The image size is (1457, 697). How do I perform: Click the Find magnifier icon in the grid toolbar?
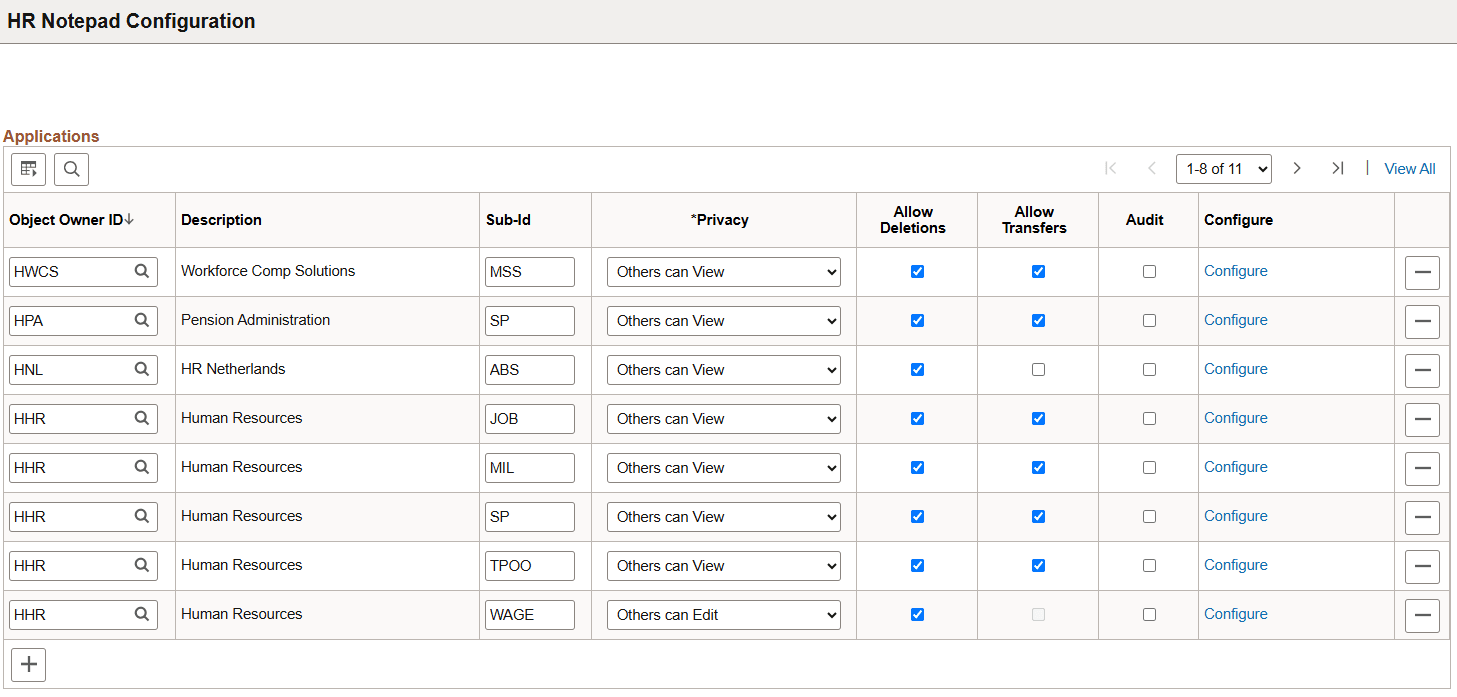(x=71, y=169)
